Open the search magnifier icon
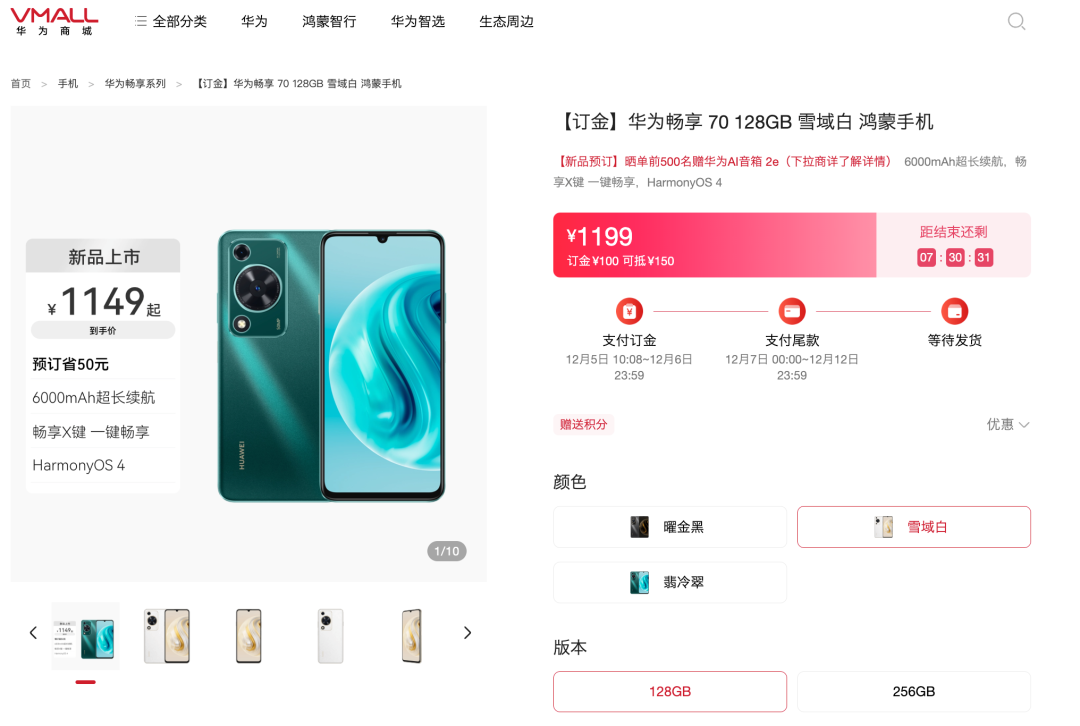The image size is (1080, 726). pos(1017,21)
